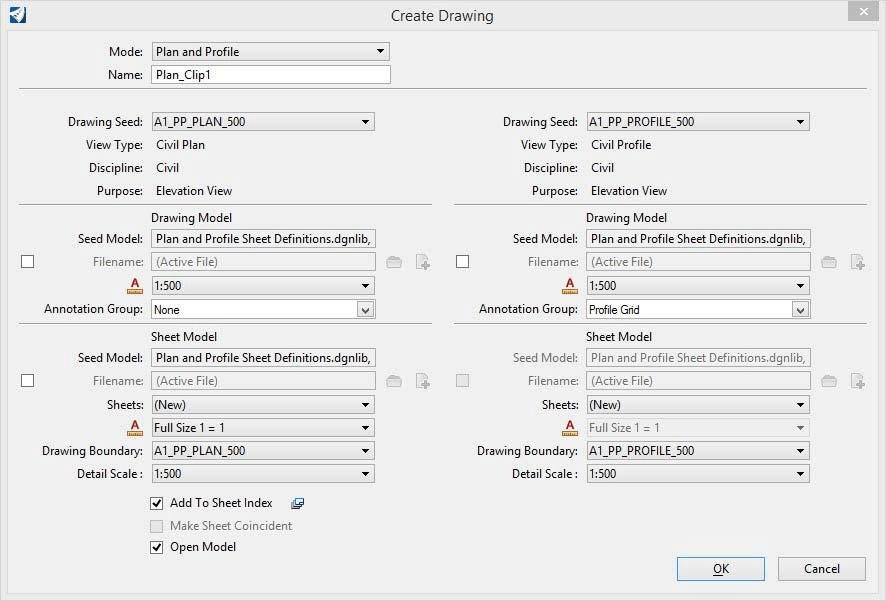Viewport: 886px width, 601px height.
Task: Click new file icon for plan Sheet Model filename
Action: 423,381
